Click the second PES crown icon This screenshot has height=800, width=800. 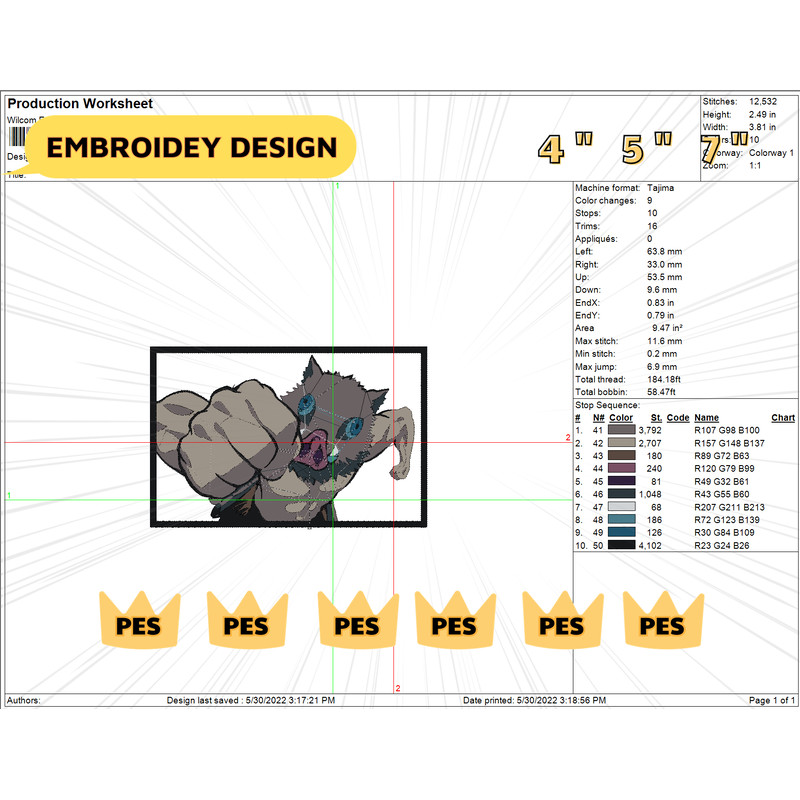(x=245, y=622)
